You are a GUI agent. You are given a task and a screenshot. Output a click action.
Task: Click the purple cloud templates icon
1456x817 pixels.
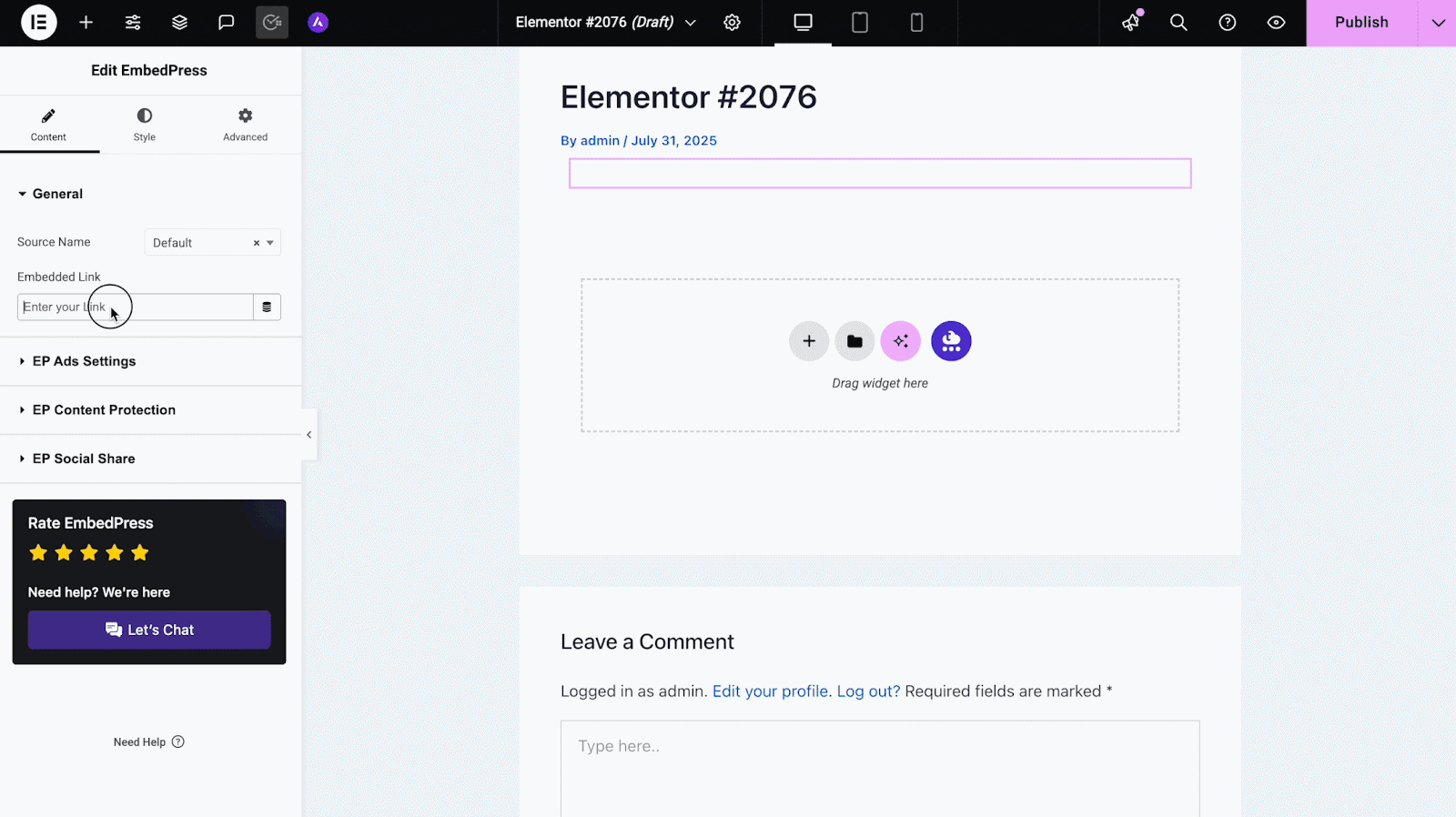coord(951,341)
